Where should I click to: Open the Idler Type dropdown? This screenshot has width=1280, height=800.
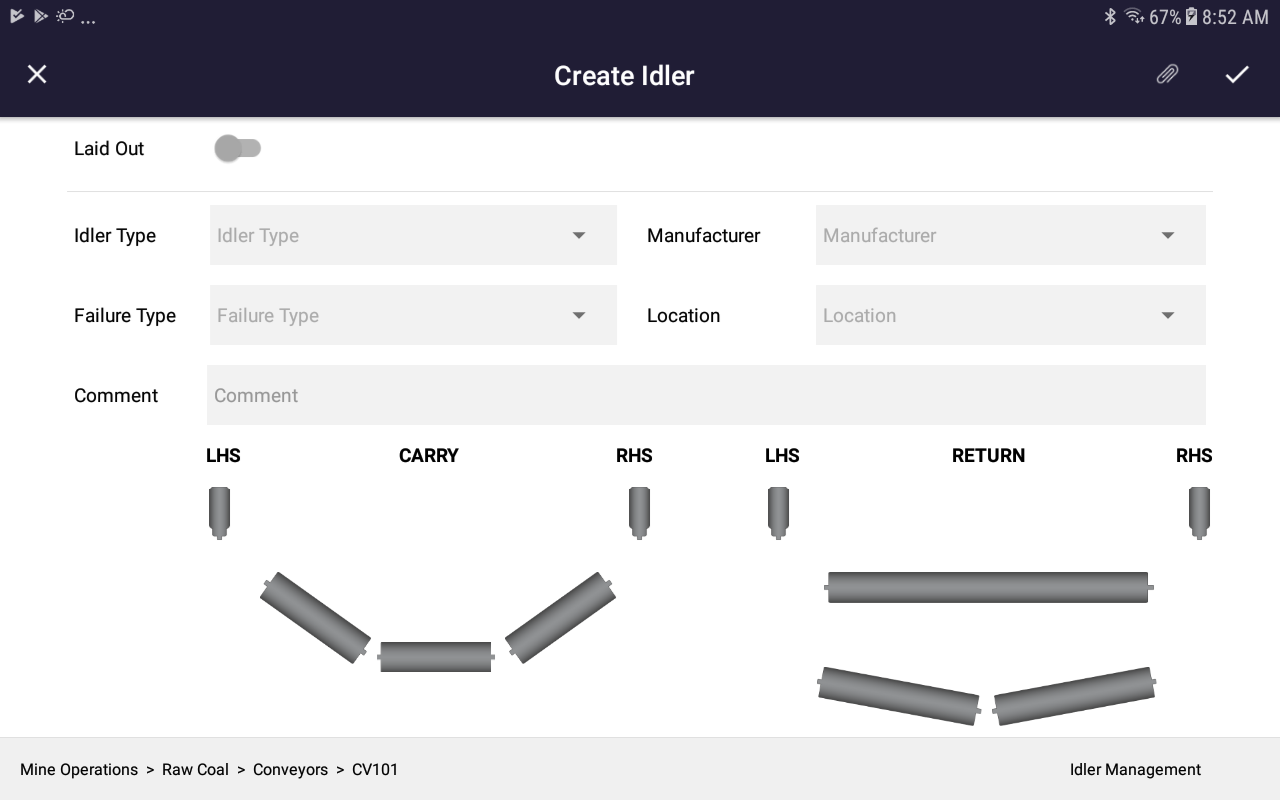(413, 235)
